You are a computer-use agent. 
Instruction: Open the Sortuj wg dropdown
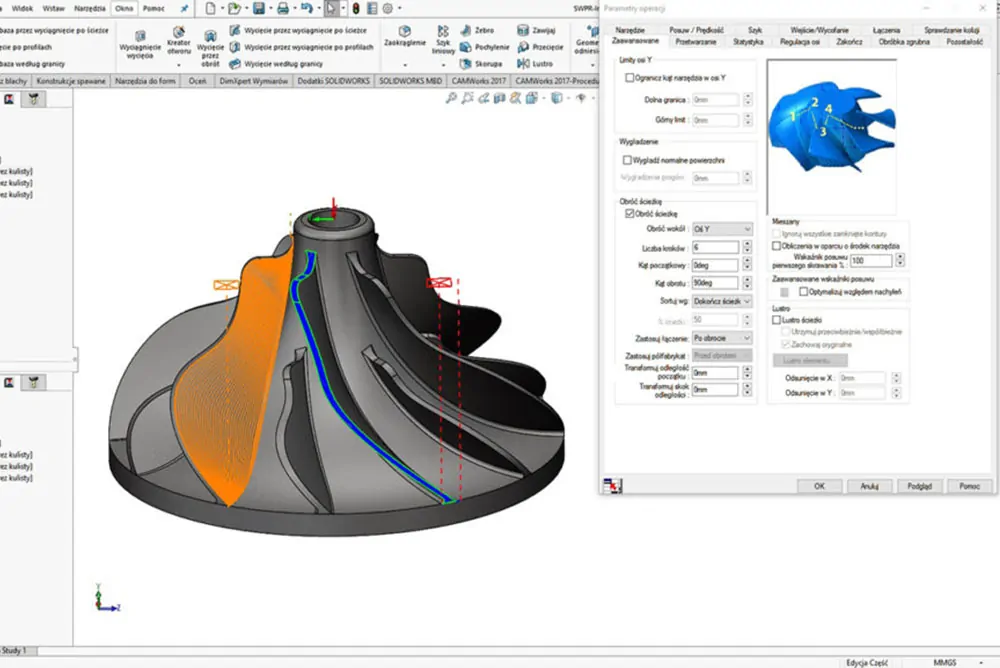[721, 301]
